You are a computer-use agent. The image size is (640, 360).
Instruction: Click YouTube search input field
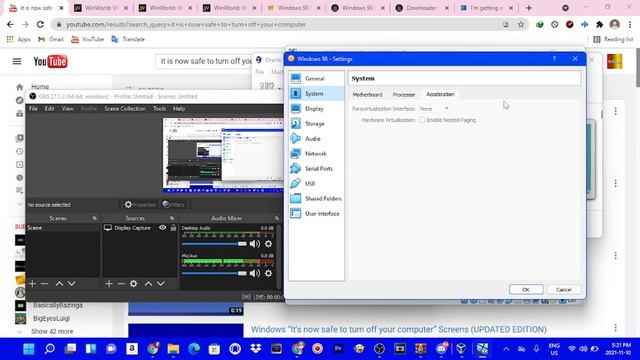(x=205, y=61)
